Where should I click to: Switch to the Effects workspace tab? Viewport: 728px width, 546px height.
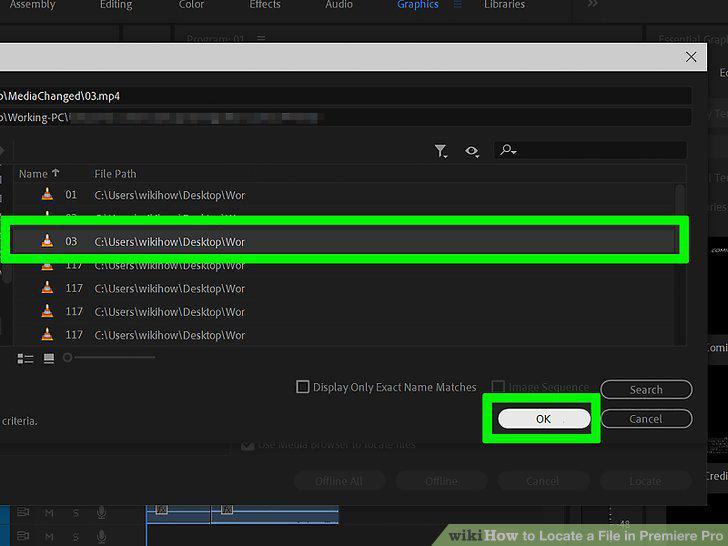[x=265, y=5]
